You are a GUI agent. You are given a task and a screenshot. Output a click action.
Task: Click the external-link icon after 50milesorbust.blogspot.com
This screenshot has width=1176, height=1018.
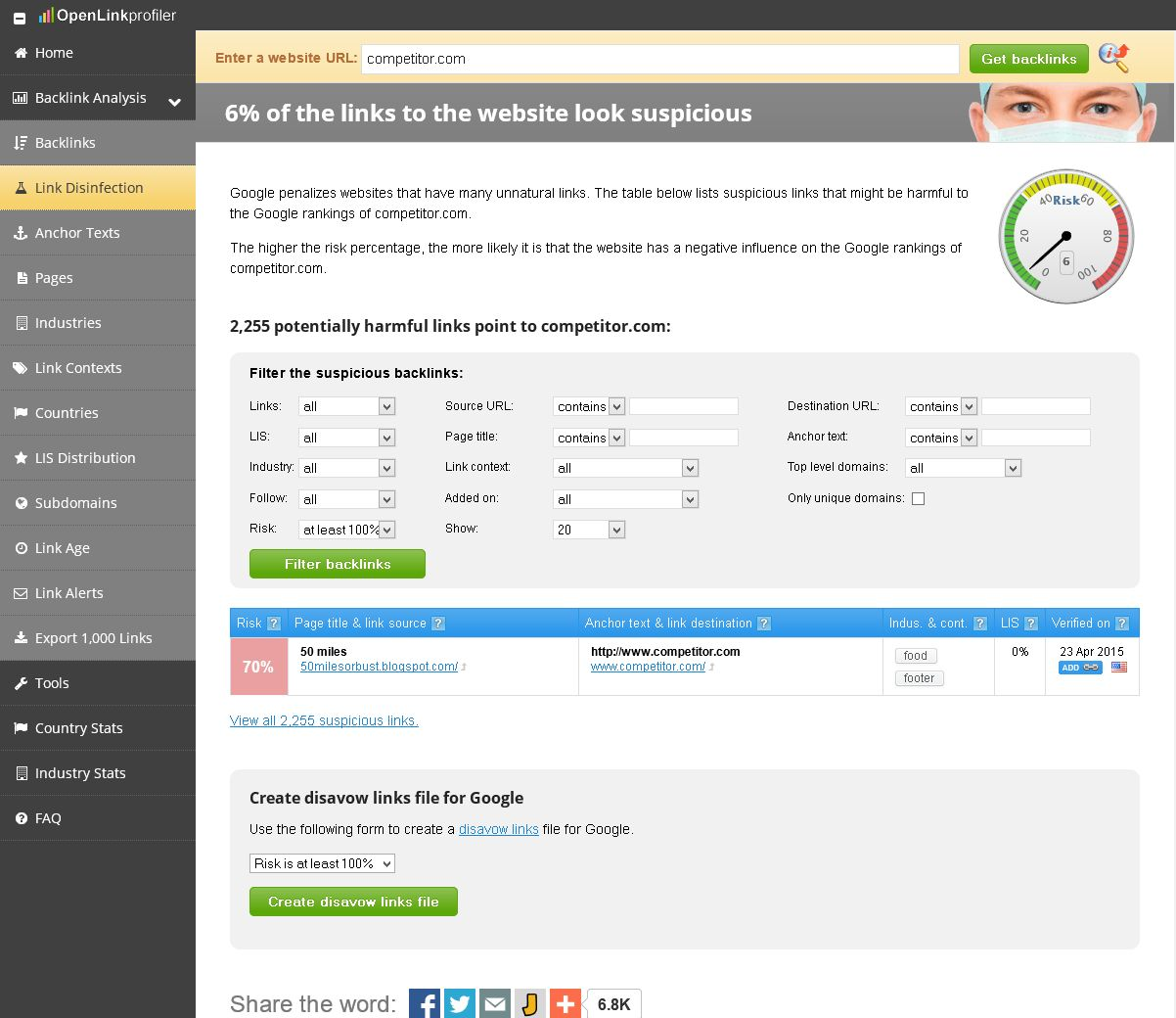click(464, 668)
